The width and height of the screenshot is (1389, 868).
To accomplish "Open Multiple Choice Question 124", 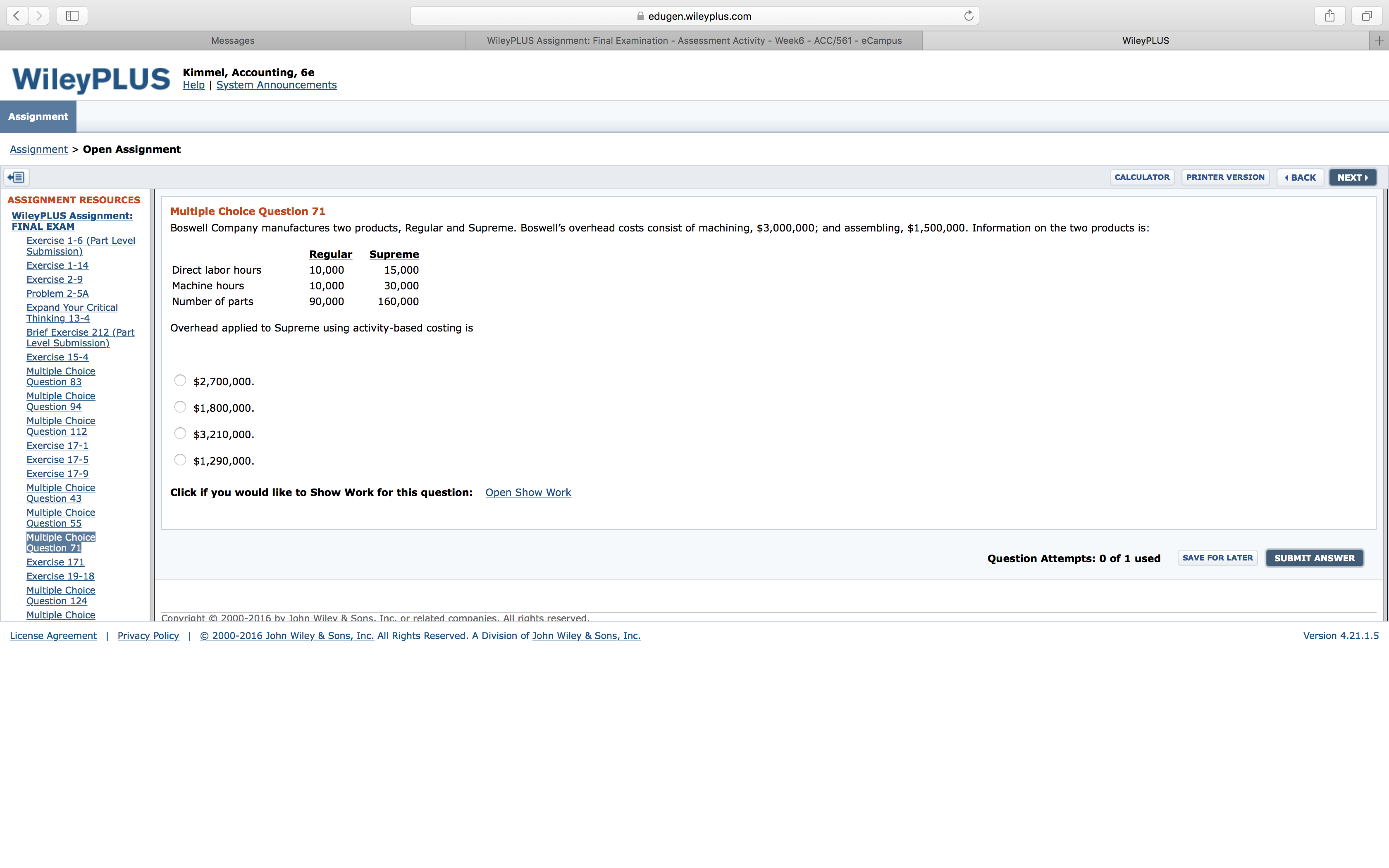I will click(61, 595).
